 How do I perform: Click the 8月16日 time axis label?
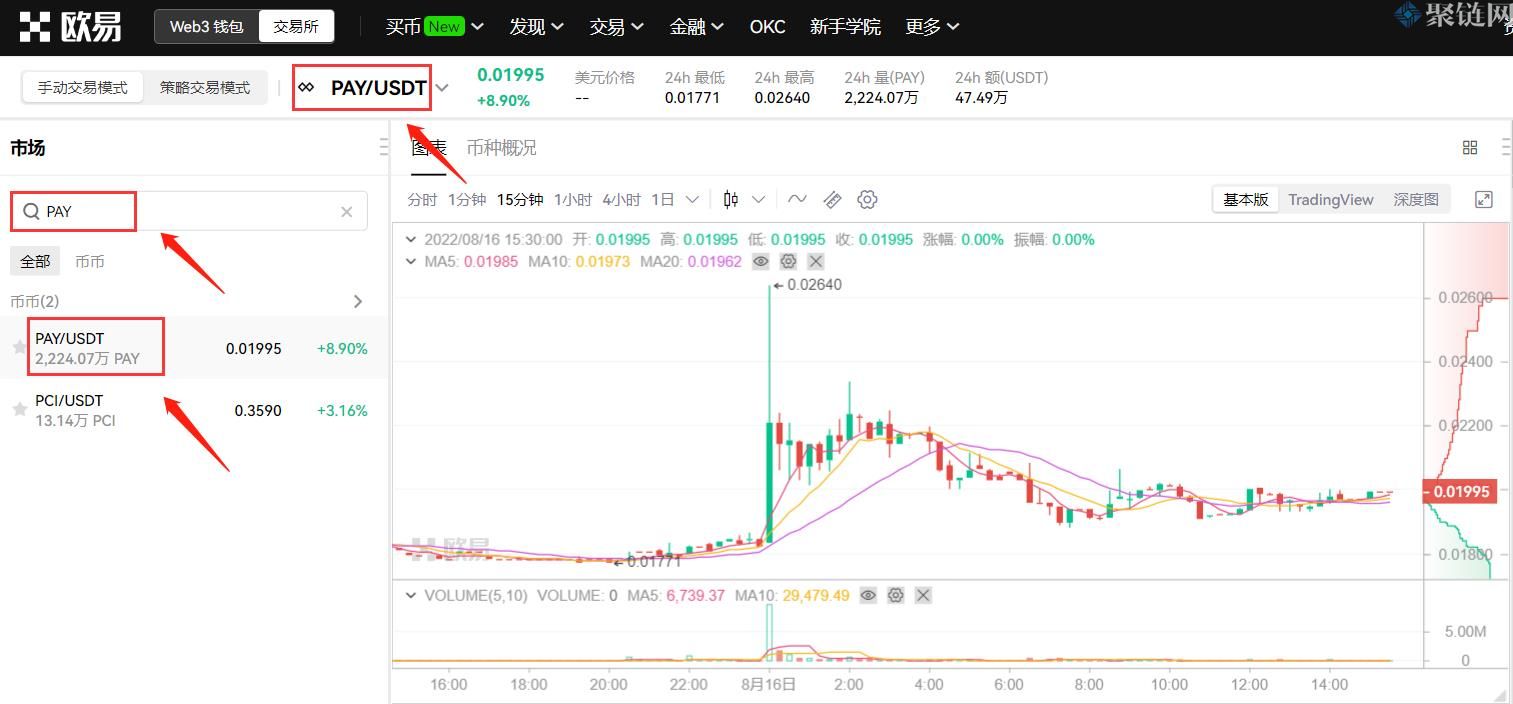click(769, 685)
